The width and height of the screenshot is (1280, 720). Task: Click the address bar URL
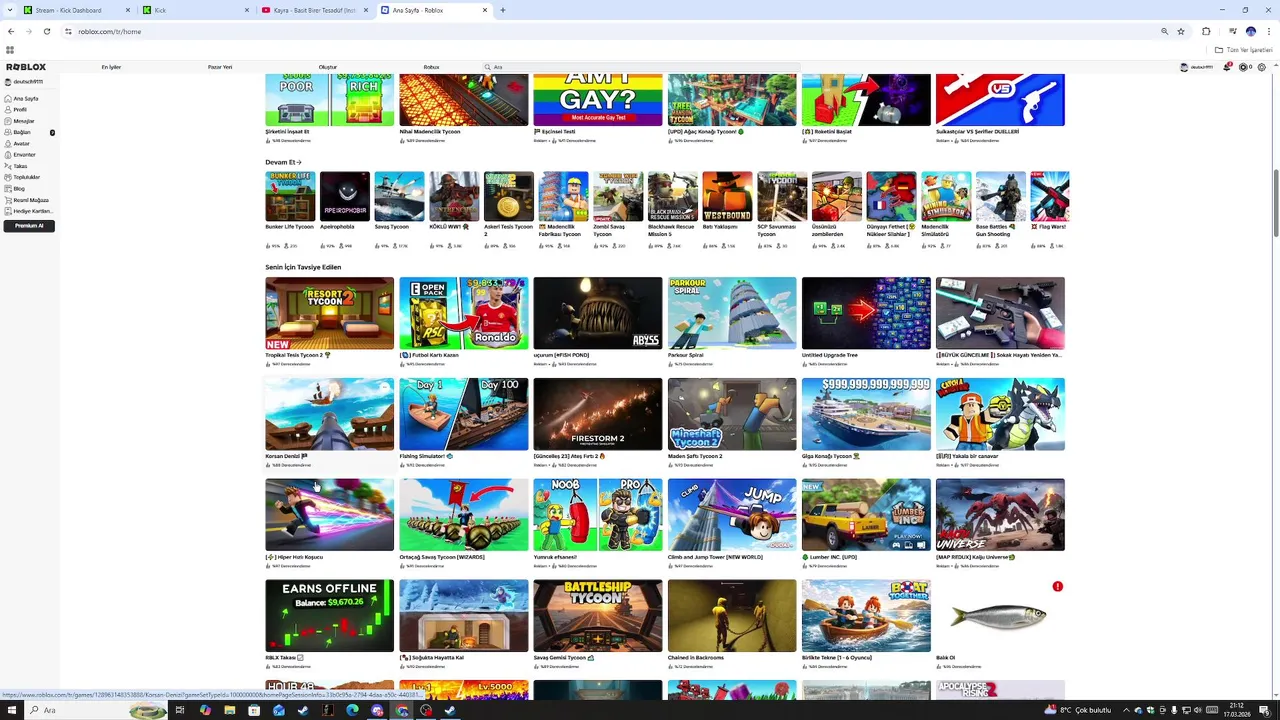(x=110, y=31)
